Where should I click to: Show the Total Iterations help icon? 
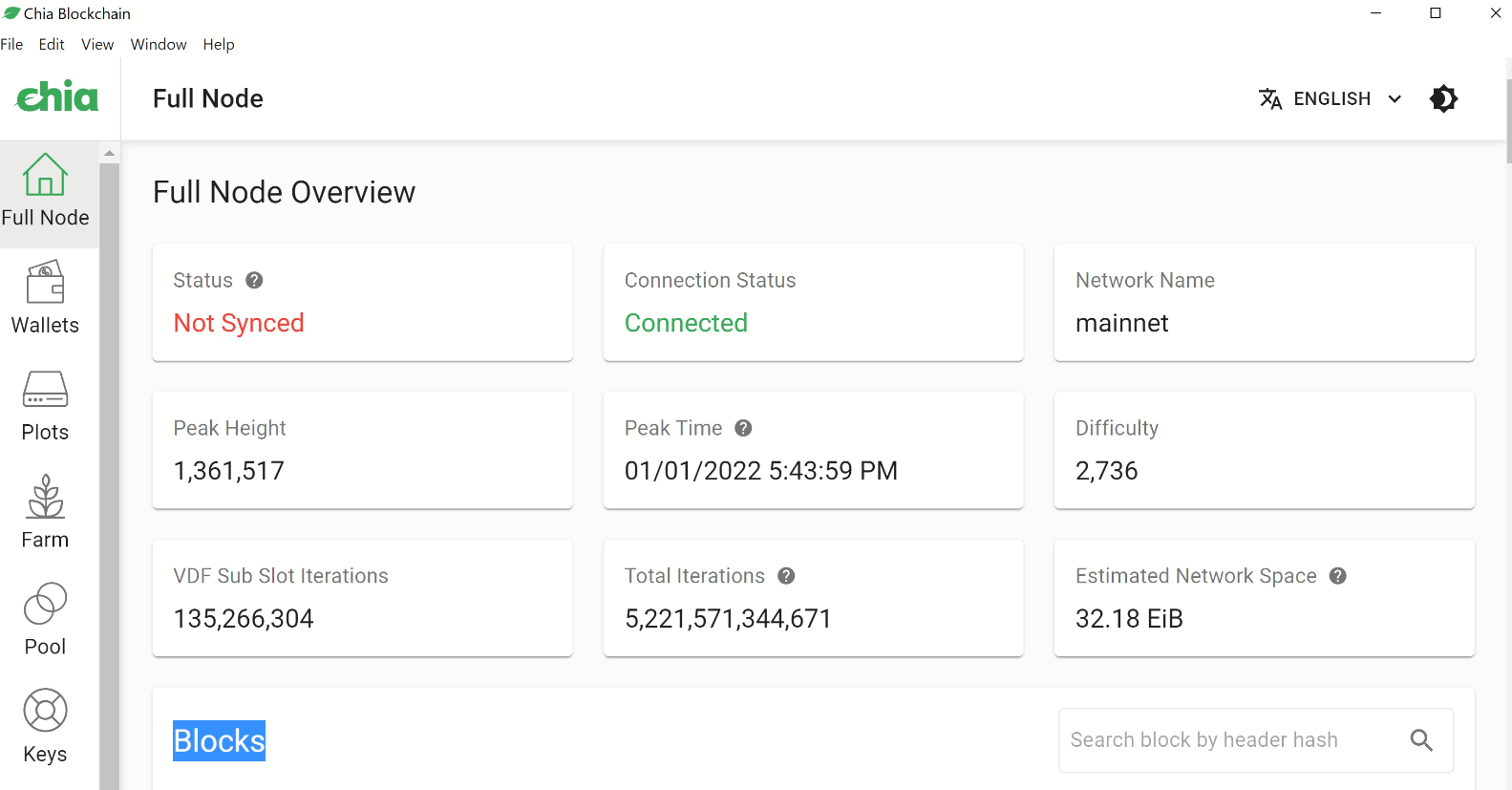pos(786,576)
